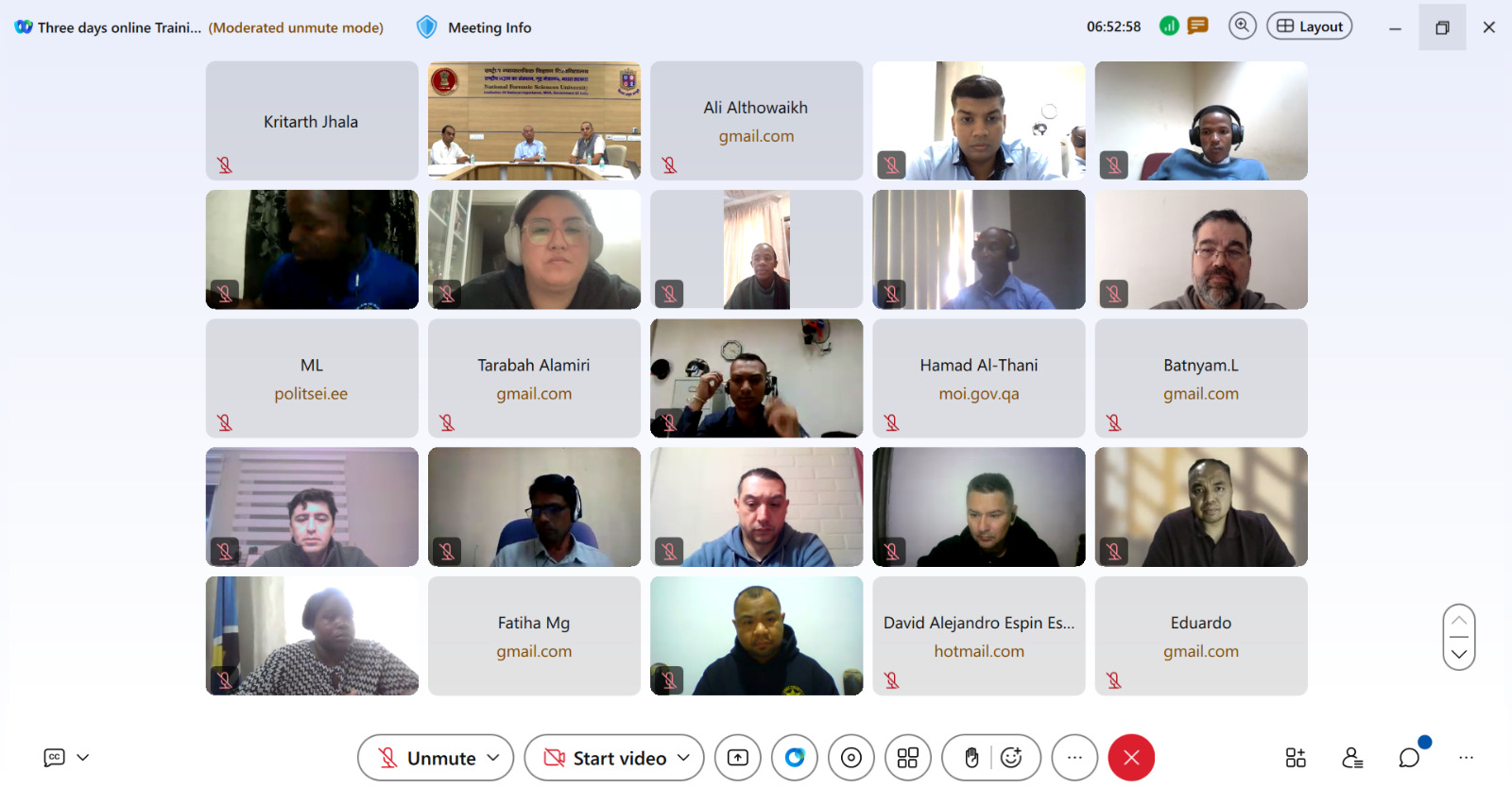
Task: Expand video options arrow beside Start video
Action: tap(683, 758)
